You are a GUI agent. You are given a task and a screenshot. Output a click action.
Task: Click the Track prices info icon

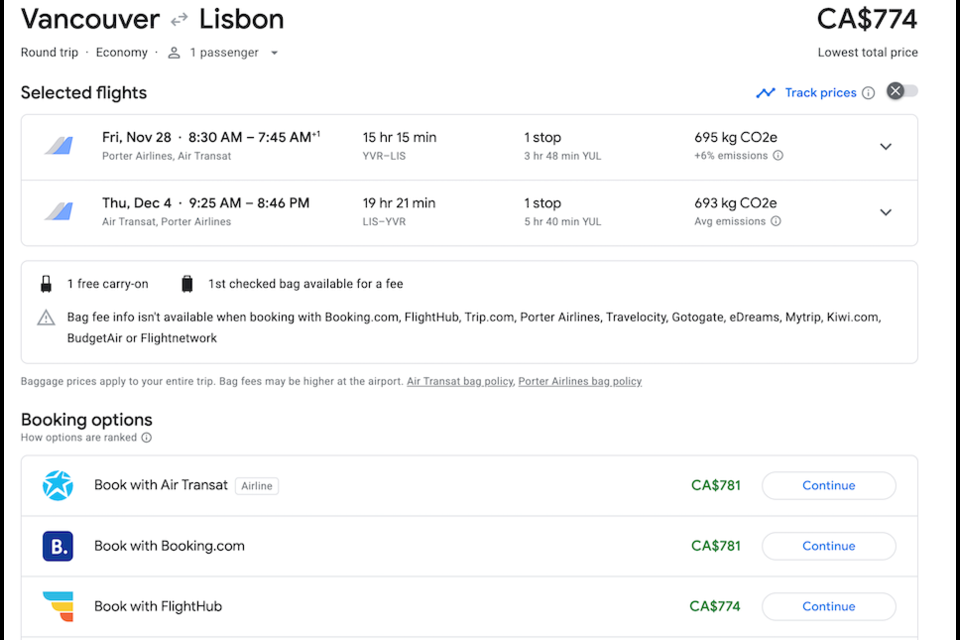click(x=868, y=93)
